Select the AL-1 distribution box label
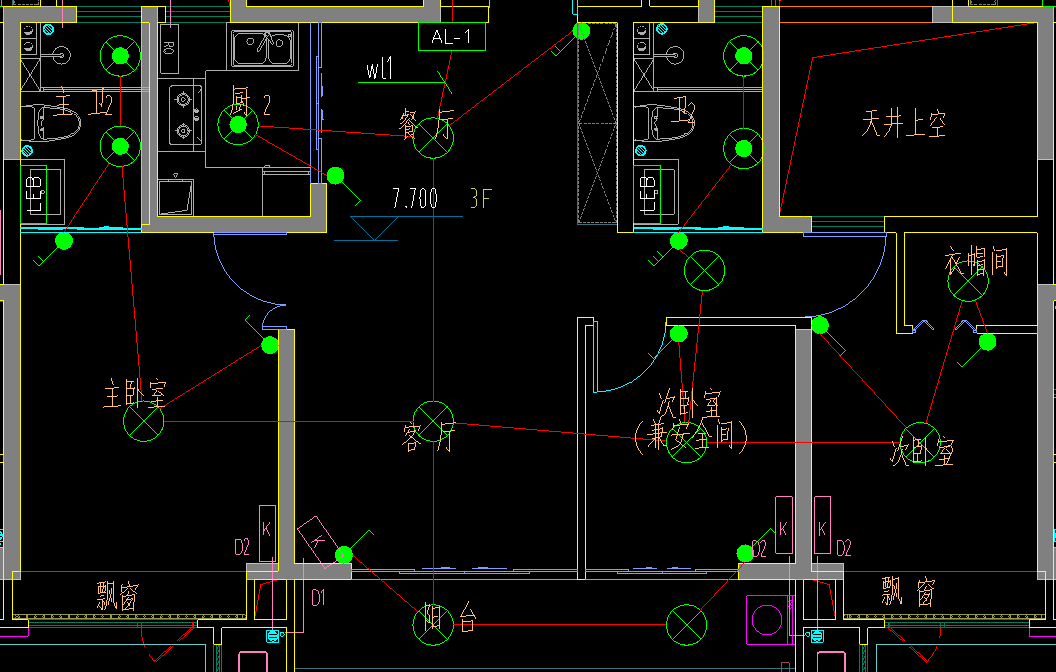1056x672 pixels. (x=451, y=36)
